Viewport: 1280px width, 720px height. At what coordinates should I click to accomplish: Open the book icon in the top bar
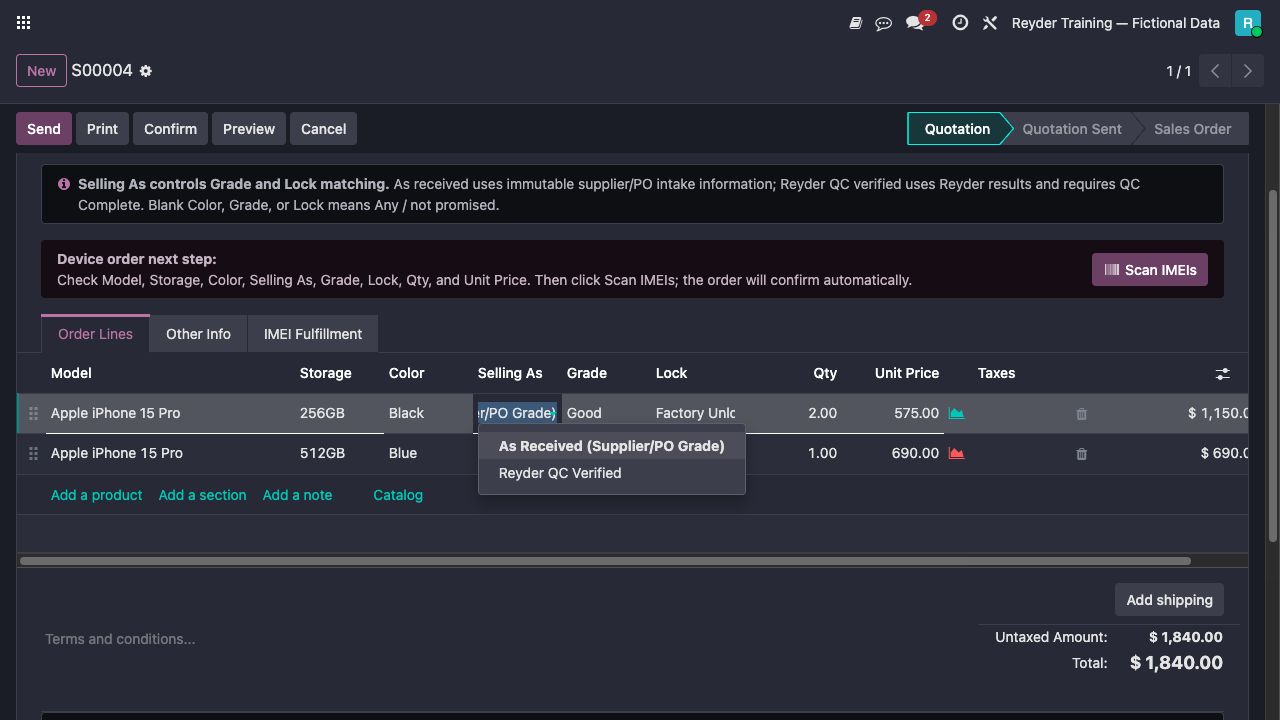pos(855,23)
